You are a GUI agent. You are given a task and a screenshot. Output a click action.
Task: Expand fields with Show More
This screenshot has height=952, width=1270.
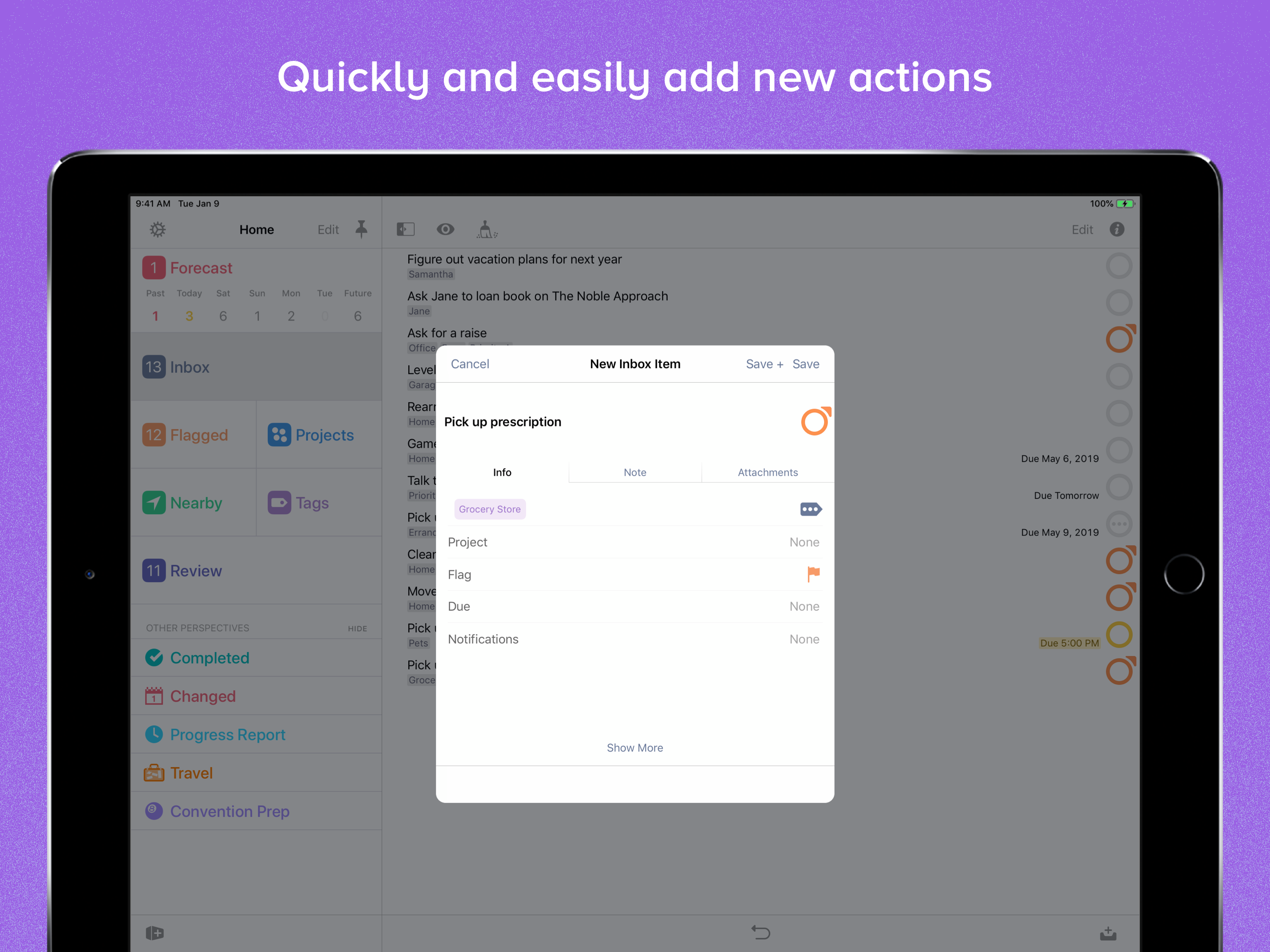635,747
